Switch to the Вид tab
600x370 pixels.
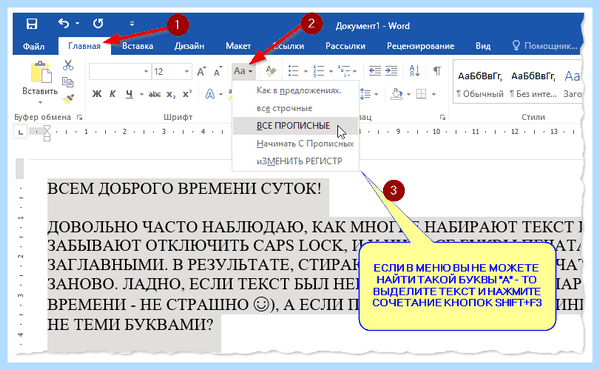pos(483,46)
